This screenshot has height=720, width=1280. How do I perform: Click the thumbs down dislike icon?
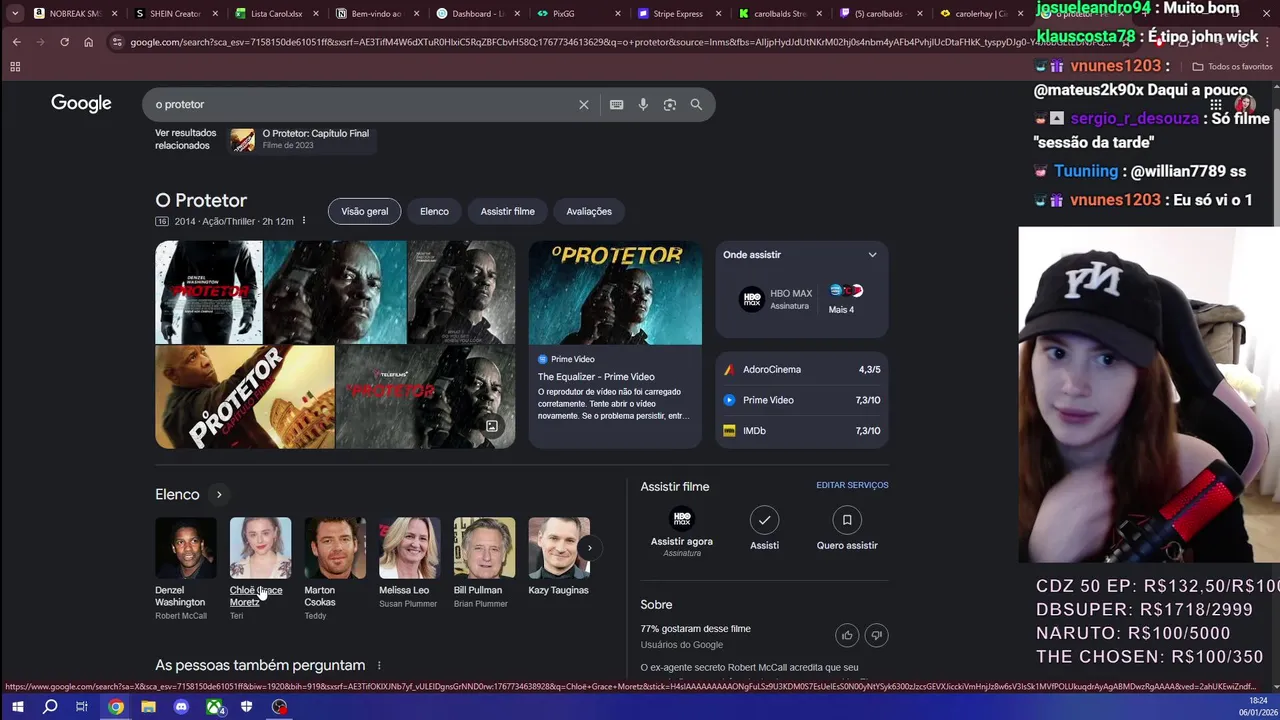[877, 635]
